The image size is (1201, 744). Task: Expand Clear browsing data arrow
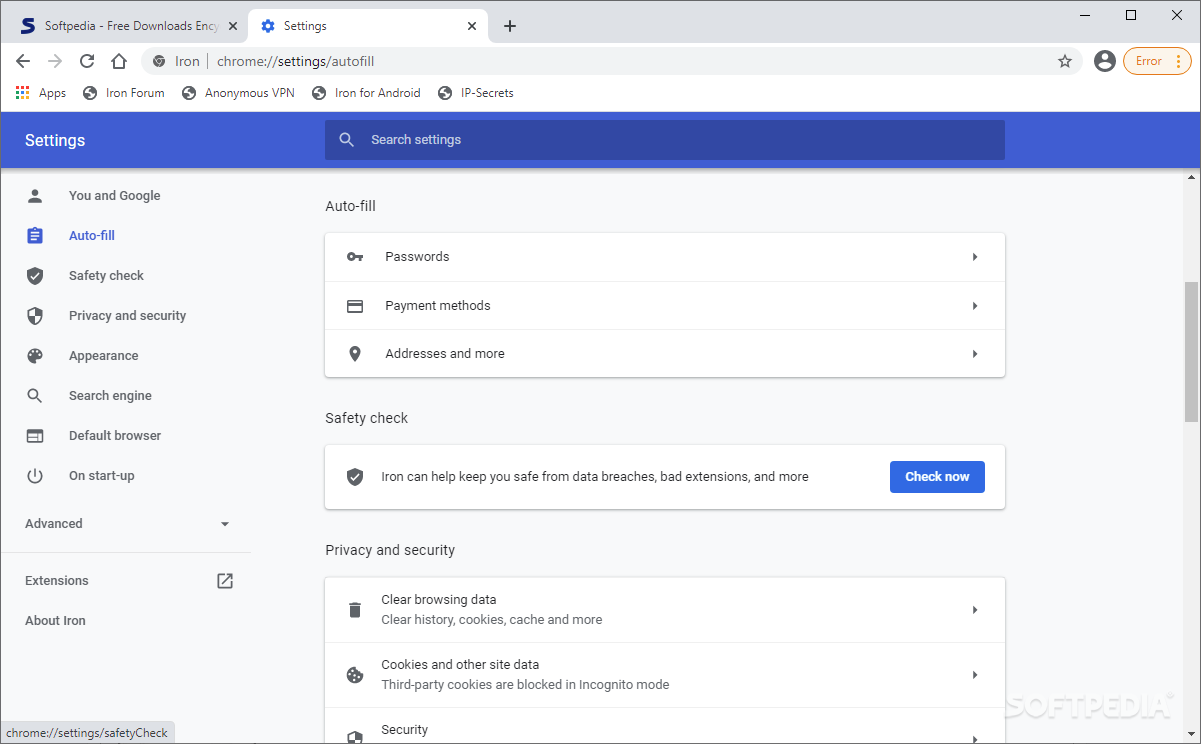tap(975, 610)
